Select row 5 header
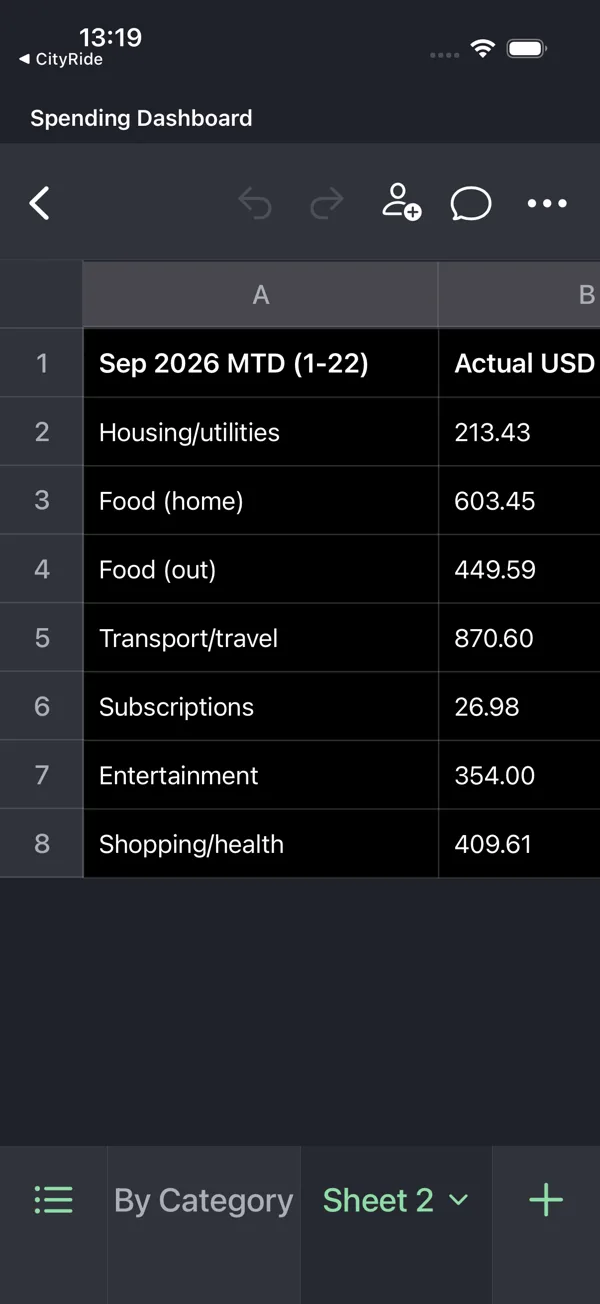 point(42,638)
